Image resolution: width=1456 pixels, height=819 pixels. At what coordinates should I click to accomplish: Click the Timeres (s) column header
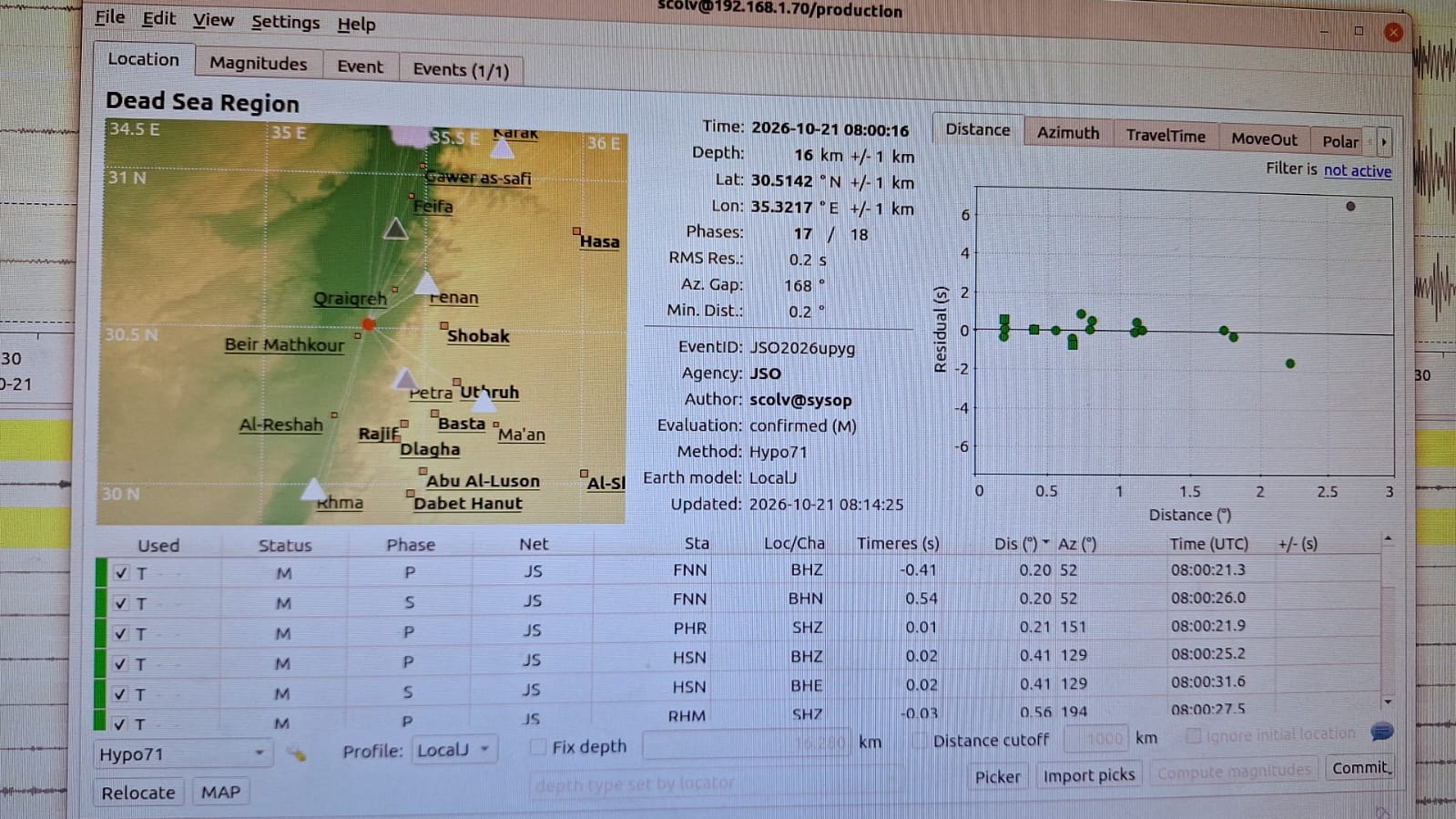[x=897, y=543]
